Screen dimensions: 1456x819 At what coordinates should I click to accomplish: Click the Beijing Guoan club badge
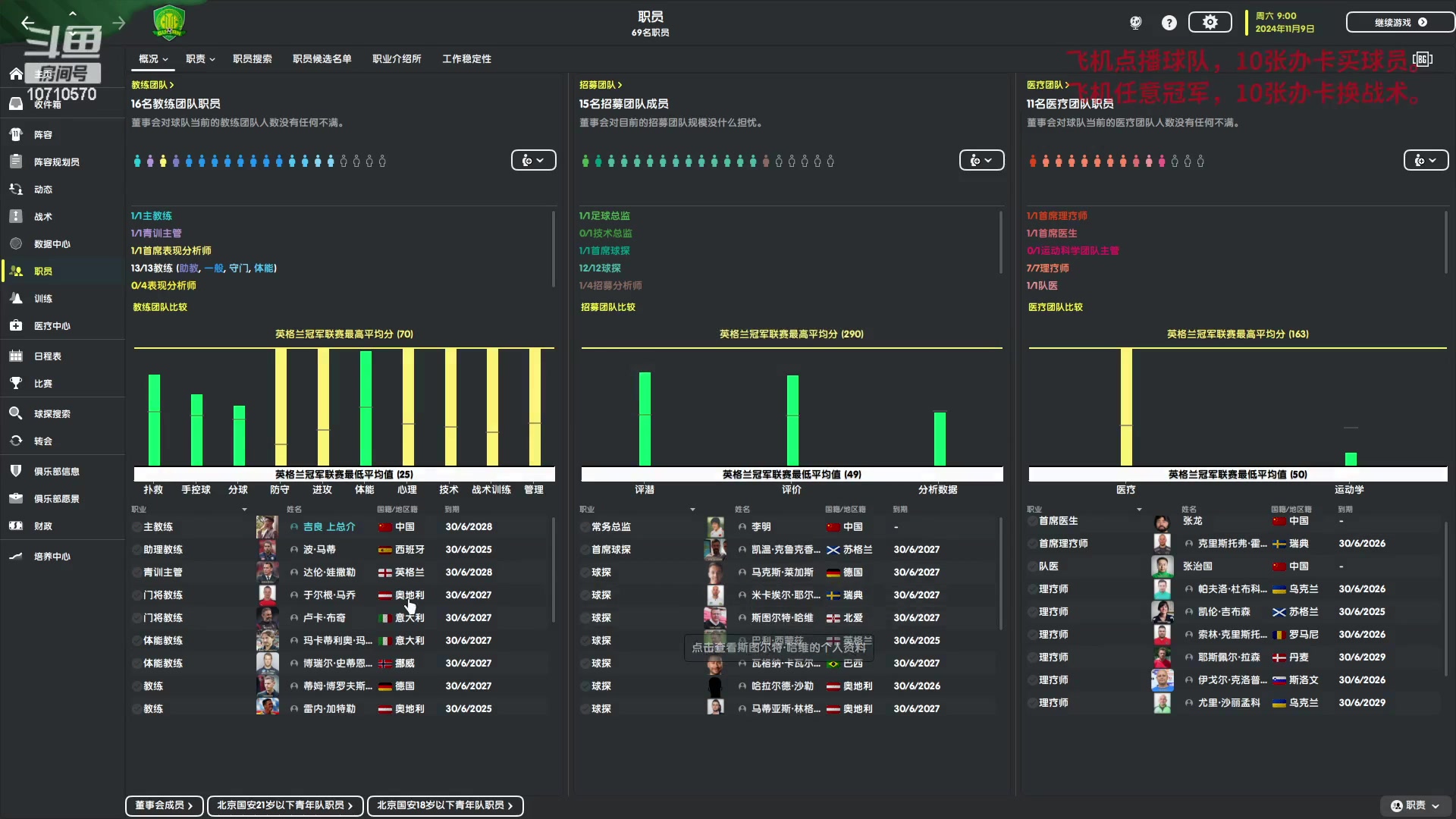[168, 23]
